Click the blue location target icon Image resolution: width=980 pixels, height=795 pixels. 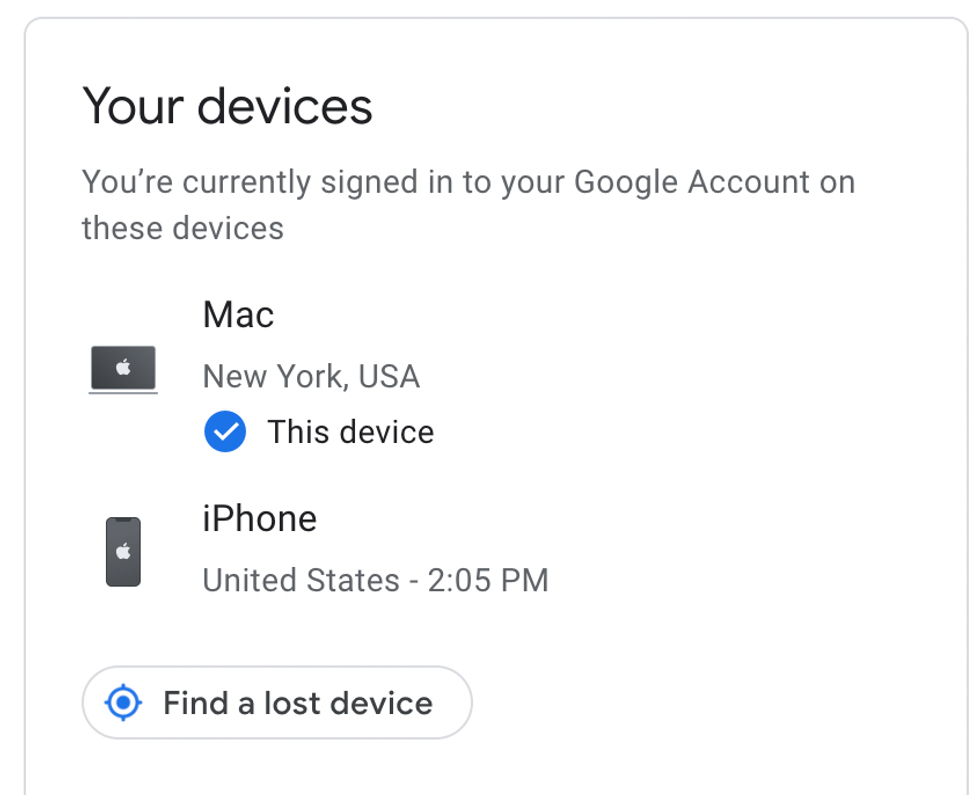(122, 703)
